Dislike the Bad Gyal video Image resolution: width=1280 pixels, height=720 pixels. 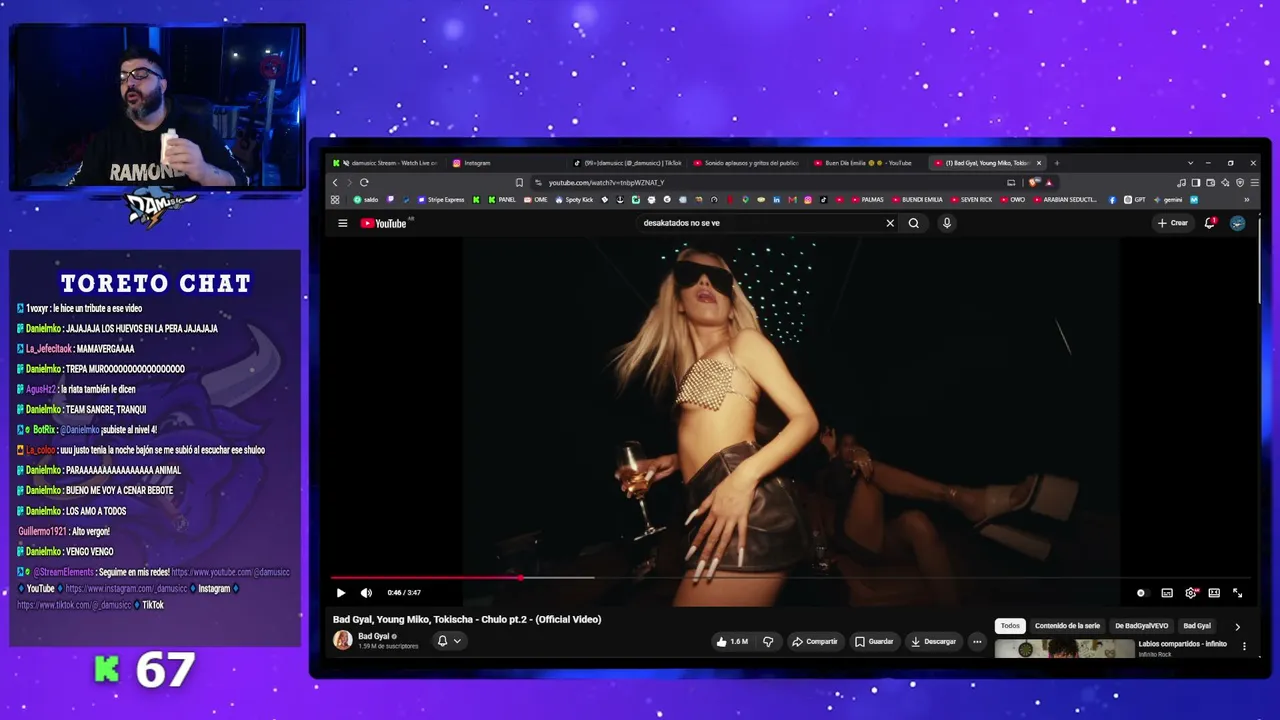(768, 642)
